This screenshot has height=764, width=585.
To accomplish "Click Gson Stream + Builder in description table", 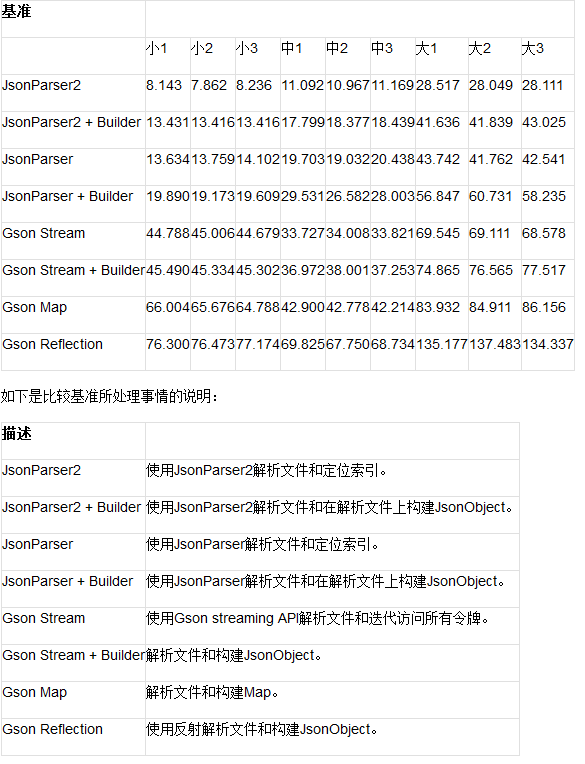I will click(74, 655).
